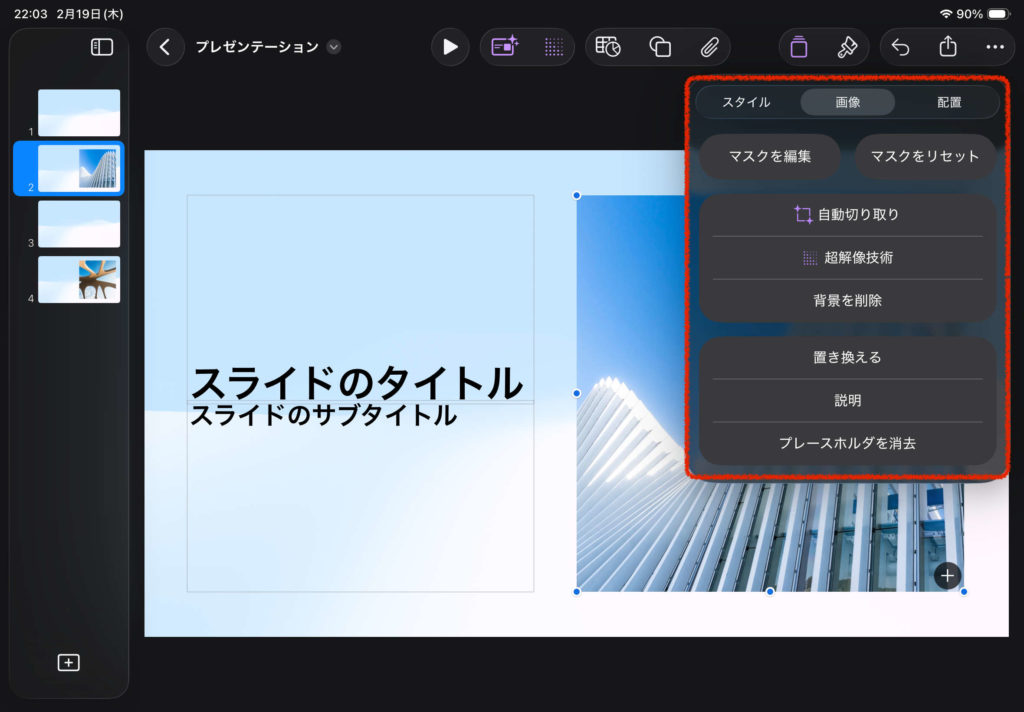
Task: Open the attachment paperclip icon
Action: tap(709, 47)
